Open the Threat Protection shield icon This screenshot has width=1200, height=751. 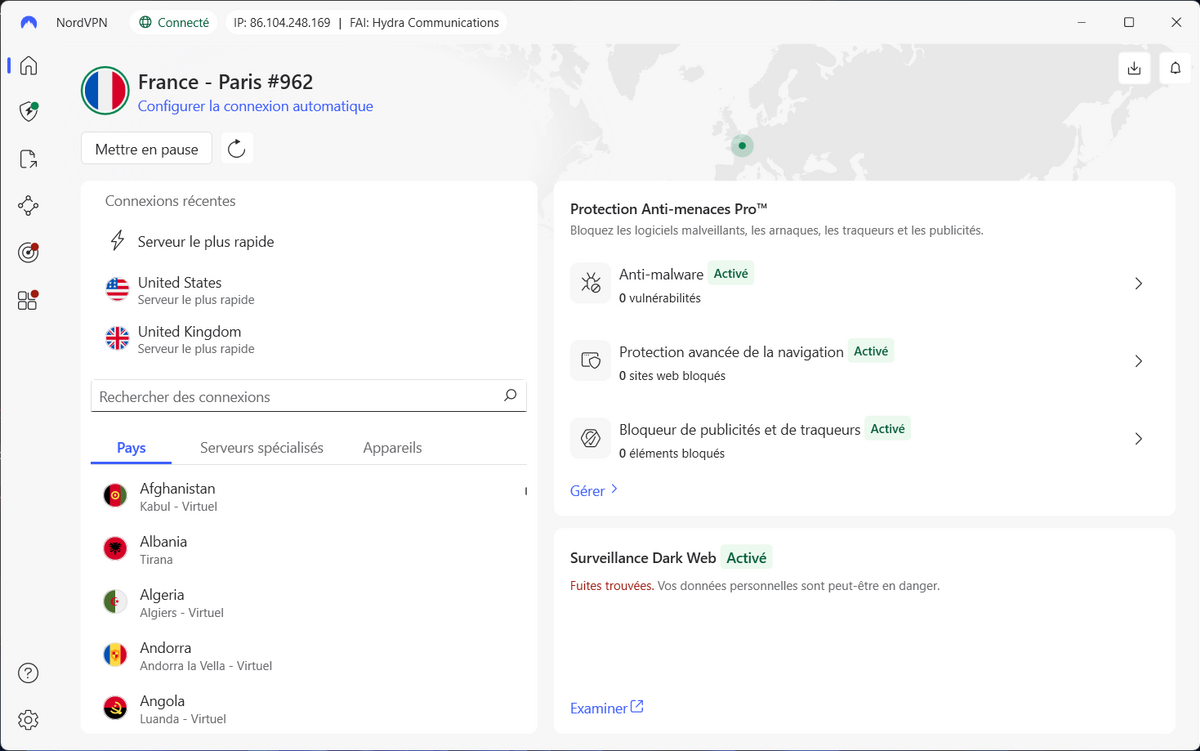[28, 112]
